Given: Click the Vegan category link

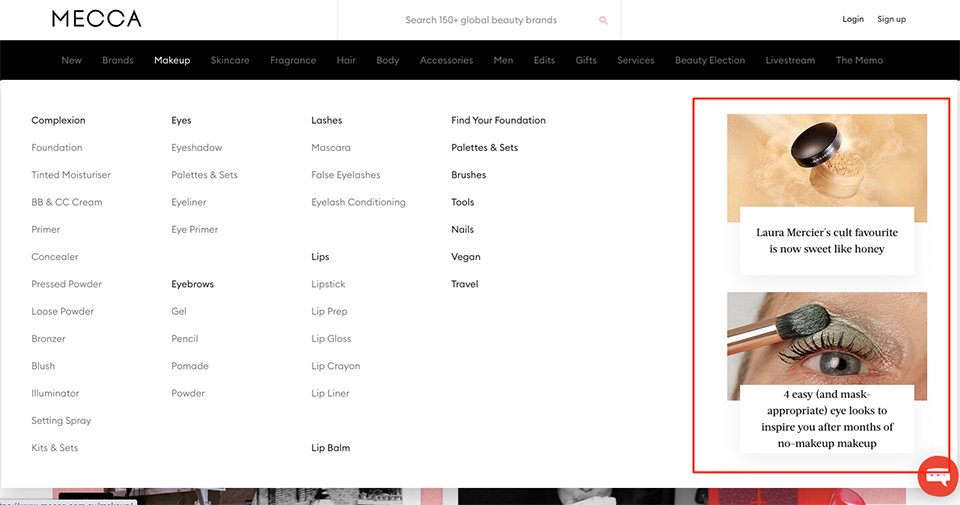Looking at the screenshot, I should (466, 256).
